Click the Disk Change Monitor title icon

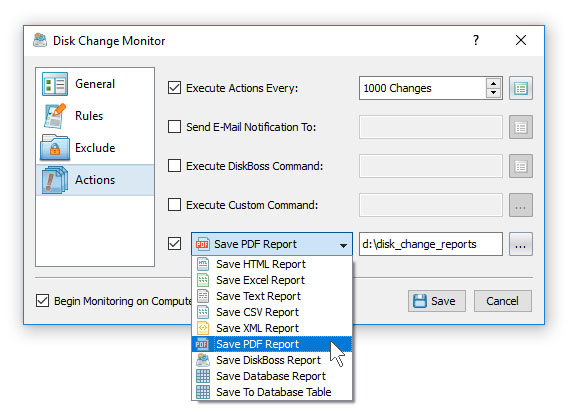coord(40,40)
